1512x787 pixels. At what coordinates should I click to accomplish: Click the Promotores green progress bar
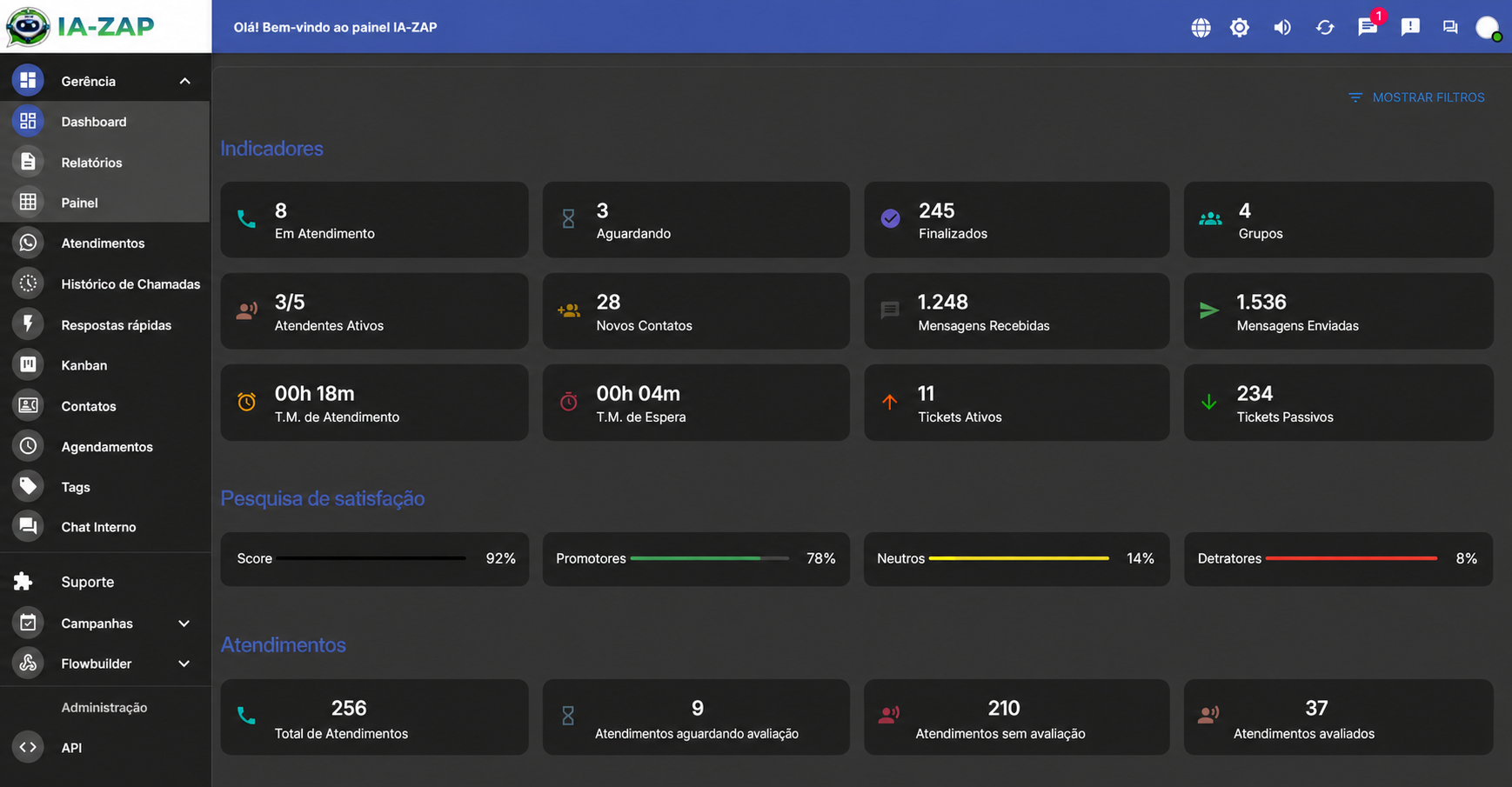[x=710, y=558]
